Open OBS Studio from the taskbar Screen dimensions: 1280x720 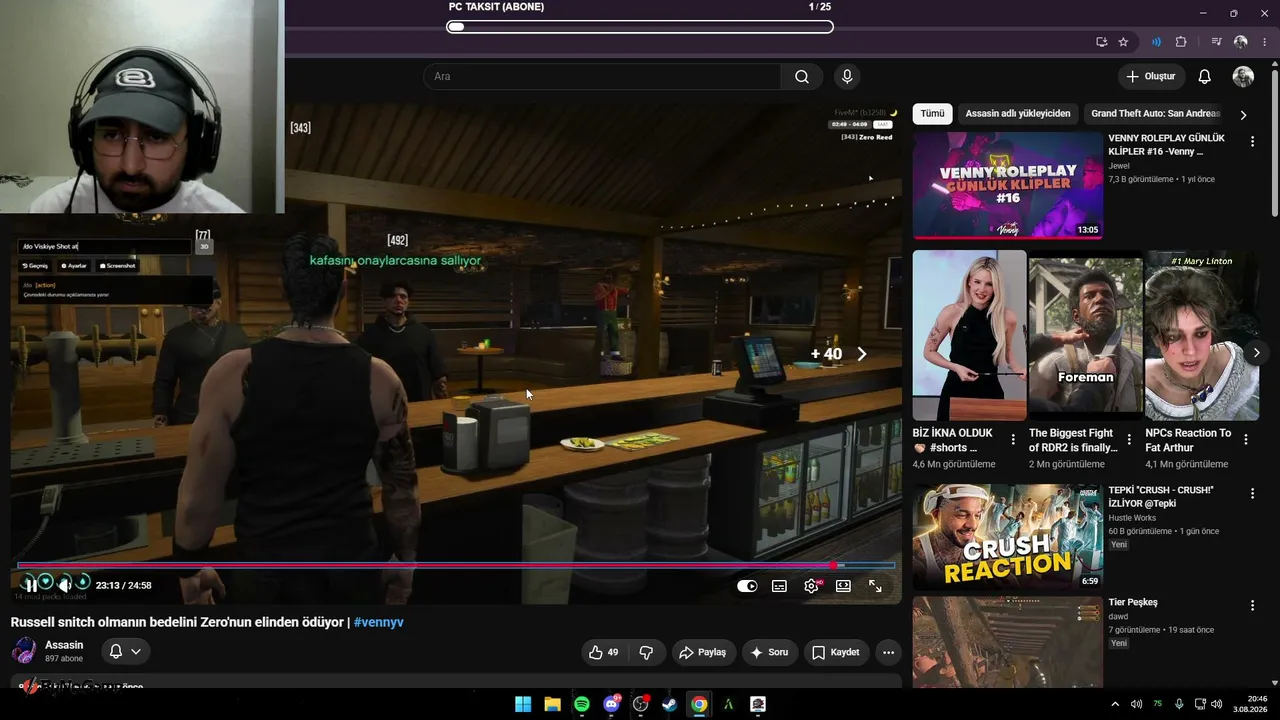[641, 704]
